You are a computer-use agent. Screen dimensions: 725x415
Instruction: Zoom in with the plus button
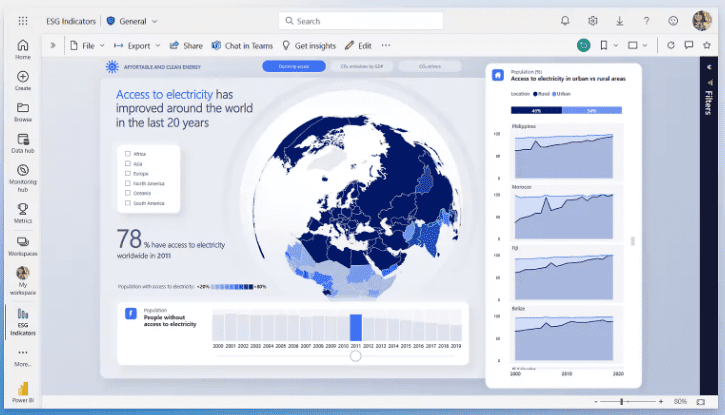pyautogui.click(x=661, y=402)
